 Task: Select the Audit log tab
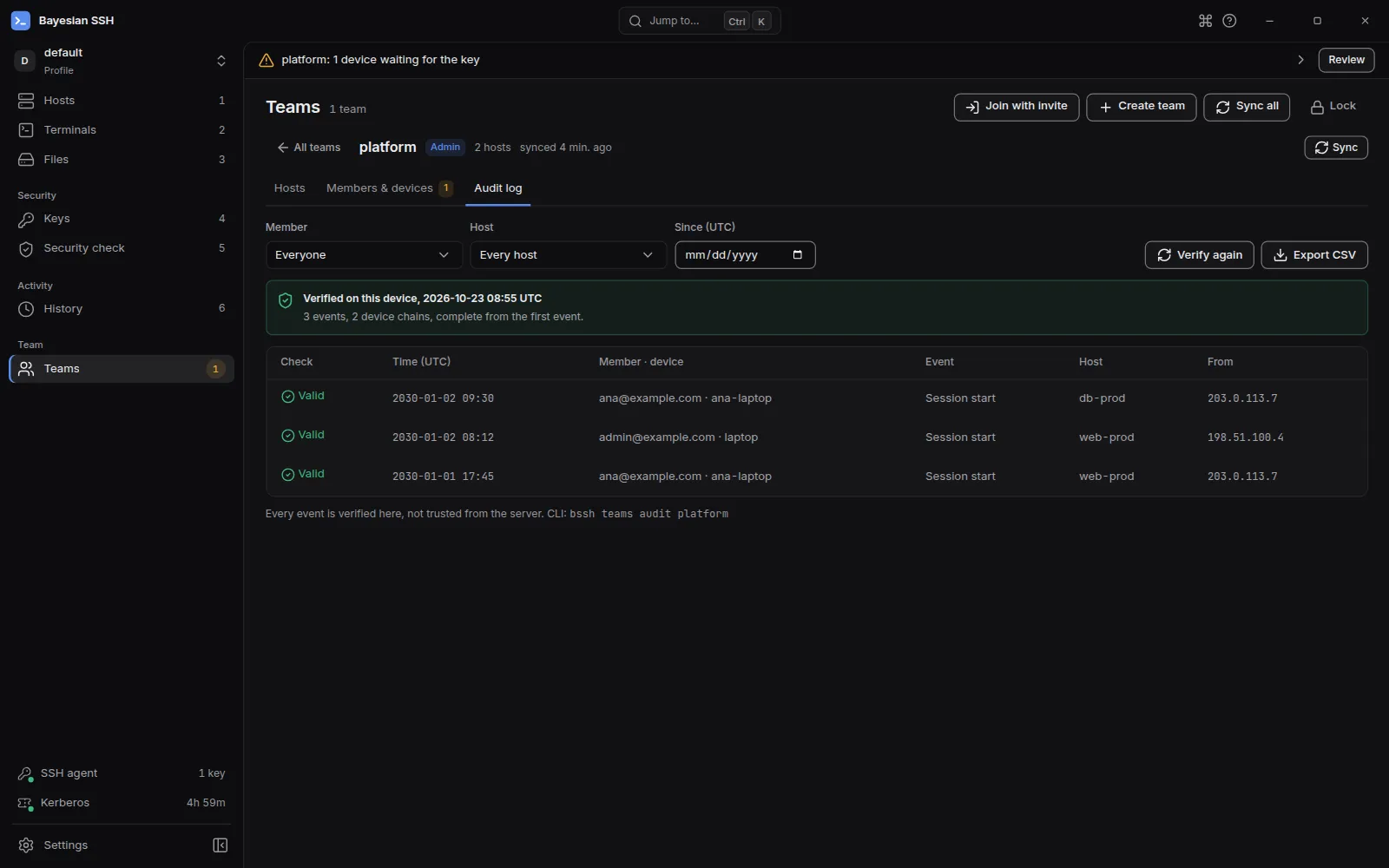(498, 188)
